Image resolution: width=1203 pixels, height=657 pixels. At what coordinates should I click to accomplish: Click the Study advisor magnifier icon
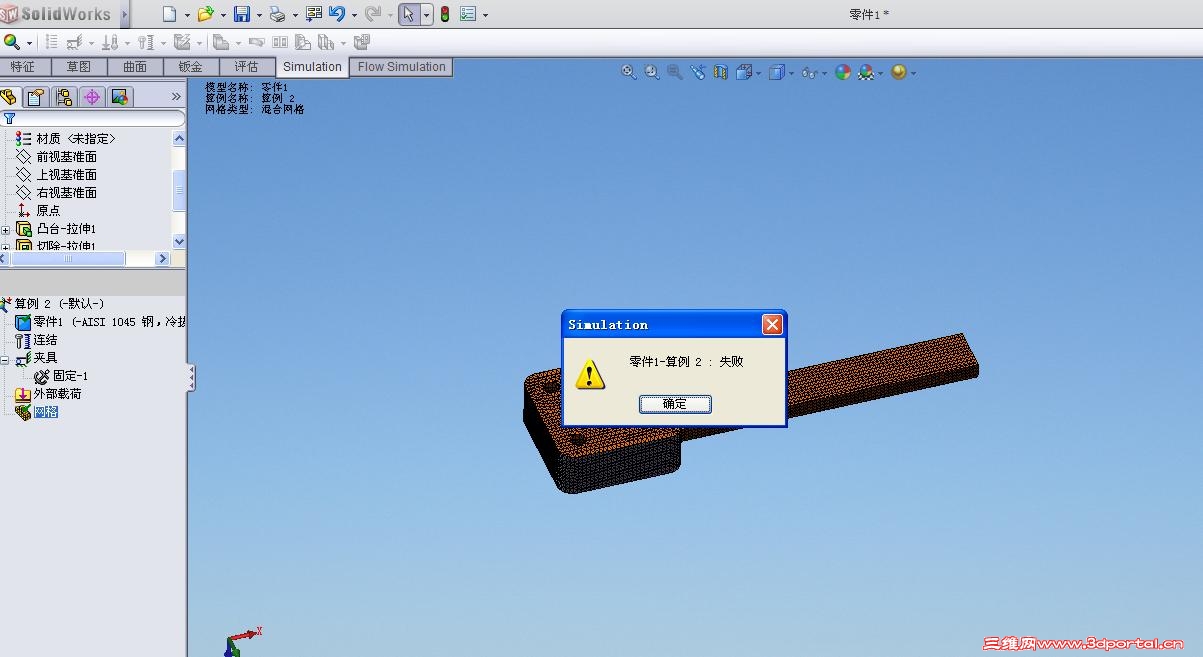pos(11,42)
